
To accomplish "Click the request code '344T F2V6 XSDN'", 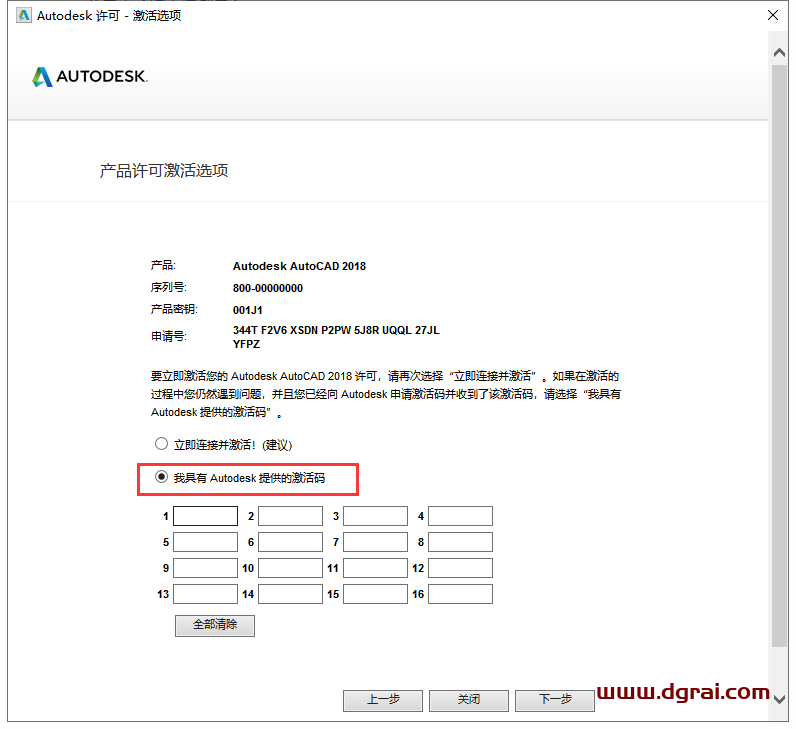I will (276, 330).
